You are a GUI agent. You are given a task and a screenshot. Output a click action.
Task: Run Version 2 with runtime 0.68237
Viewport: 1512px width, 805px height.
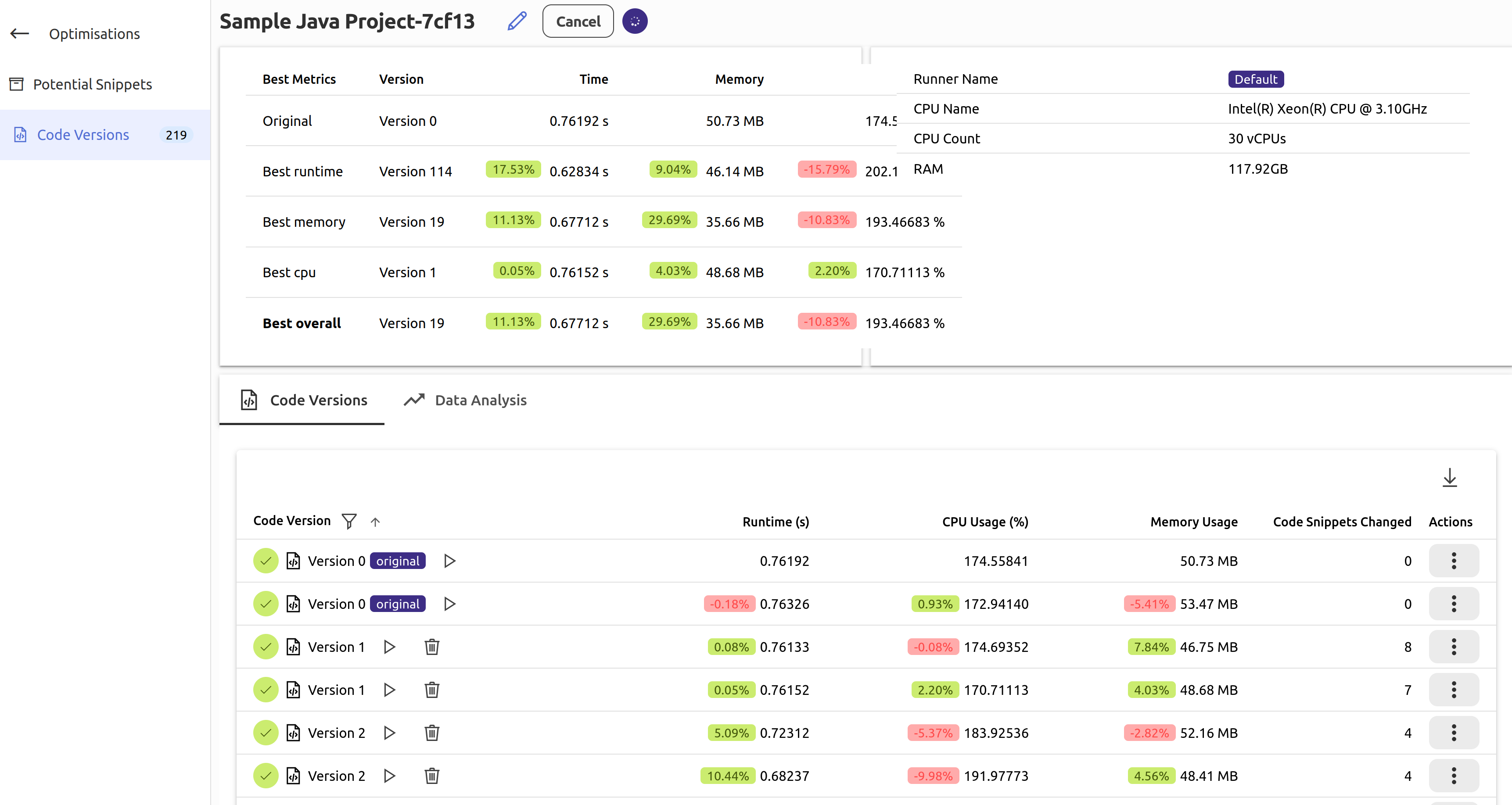[389, 776]
